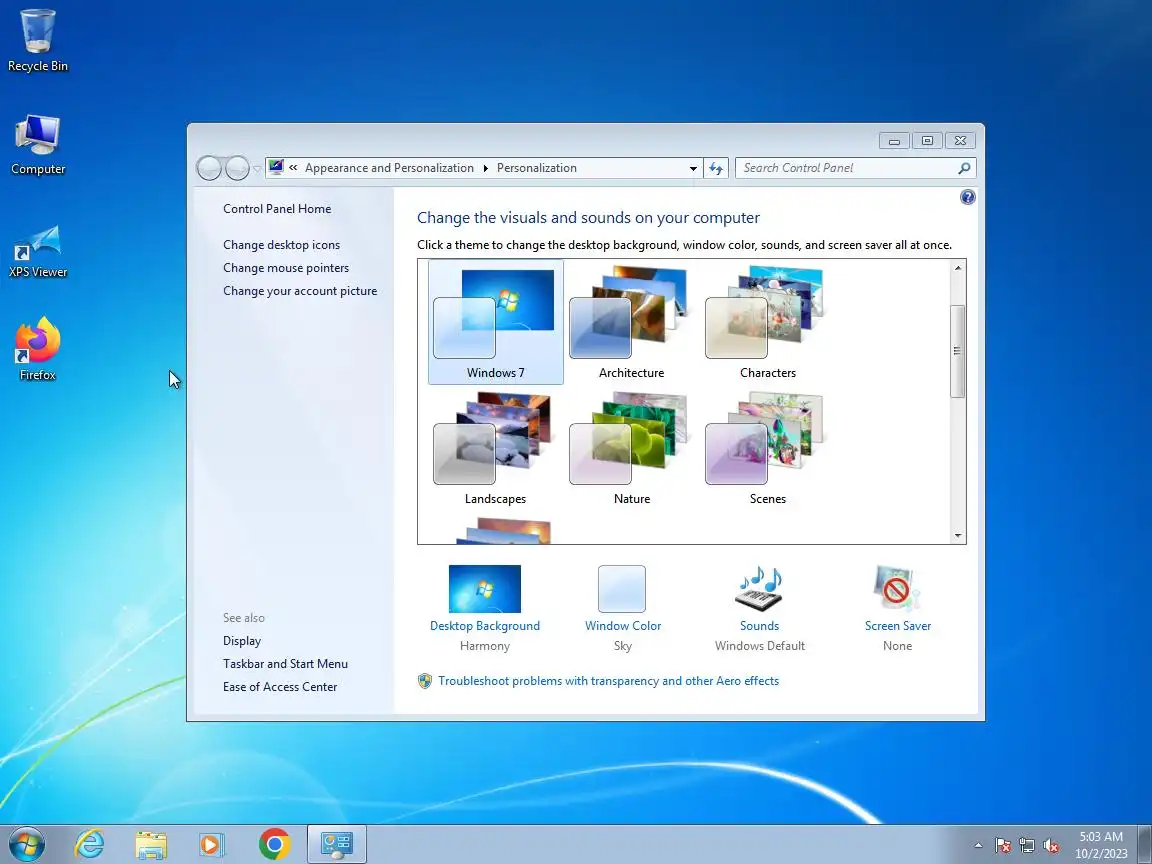Open the address bar history dropdown
Image resolution: width=1152 pixels, height=864 pixels.
click(693, 168)
